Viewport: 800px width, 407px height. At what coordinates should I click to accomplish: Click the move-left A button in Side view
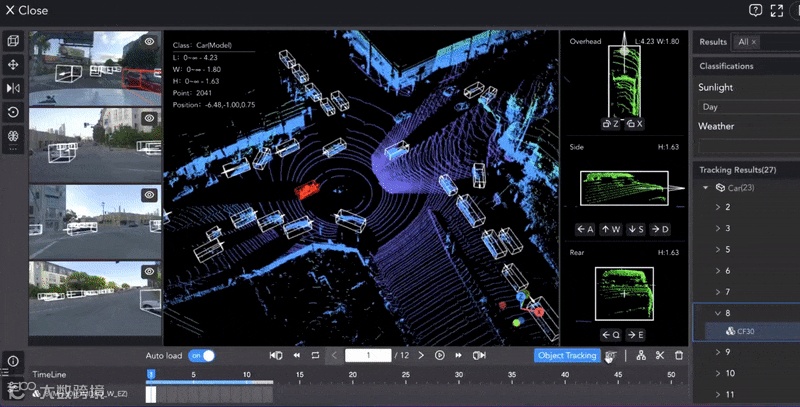point(585,230)
